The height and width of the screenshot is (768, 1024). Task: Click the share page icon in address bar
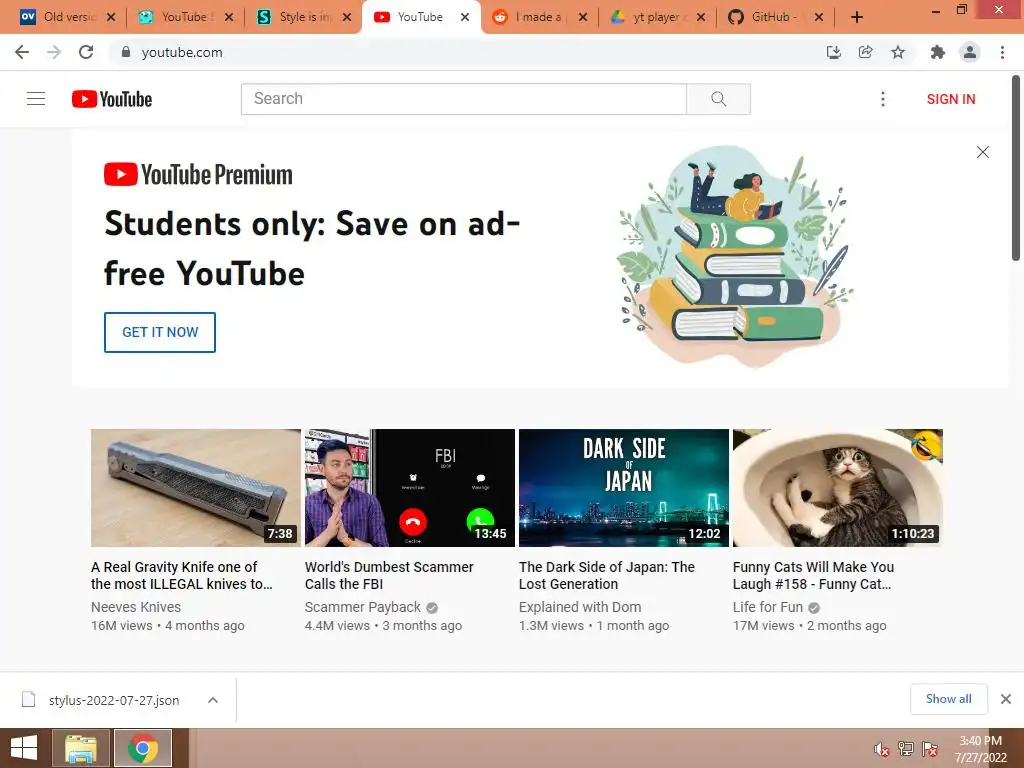click(x=866, y=52)
